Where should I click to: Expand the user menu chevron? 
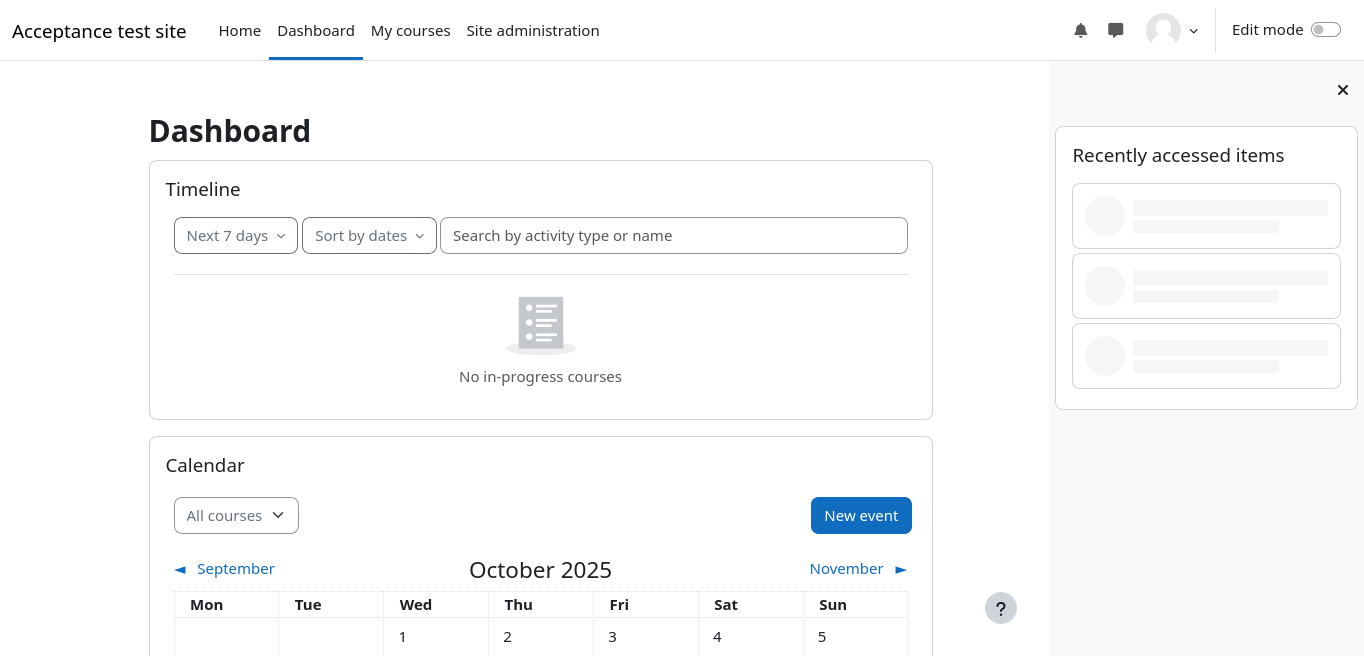pos(1193,31)
